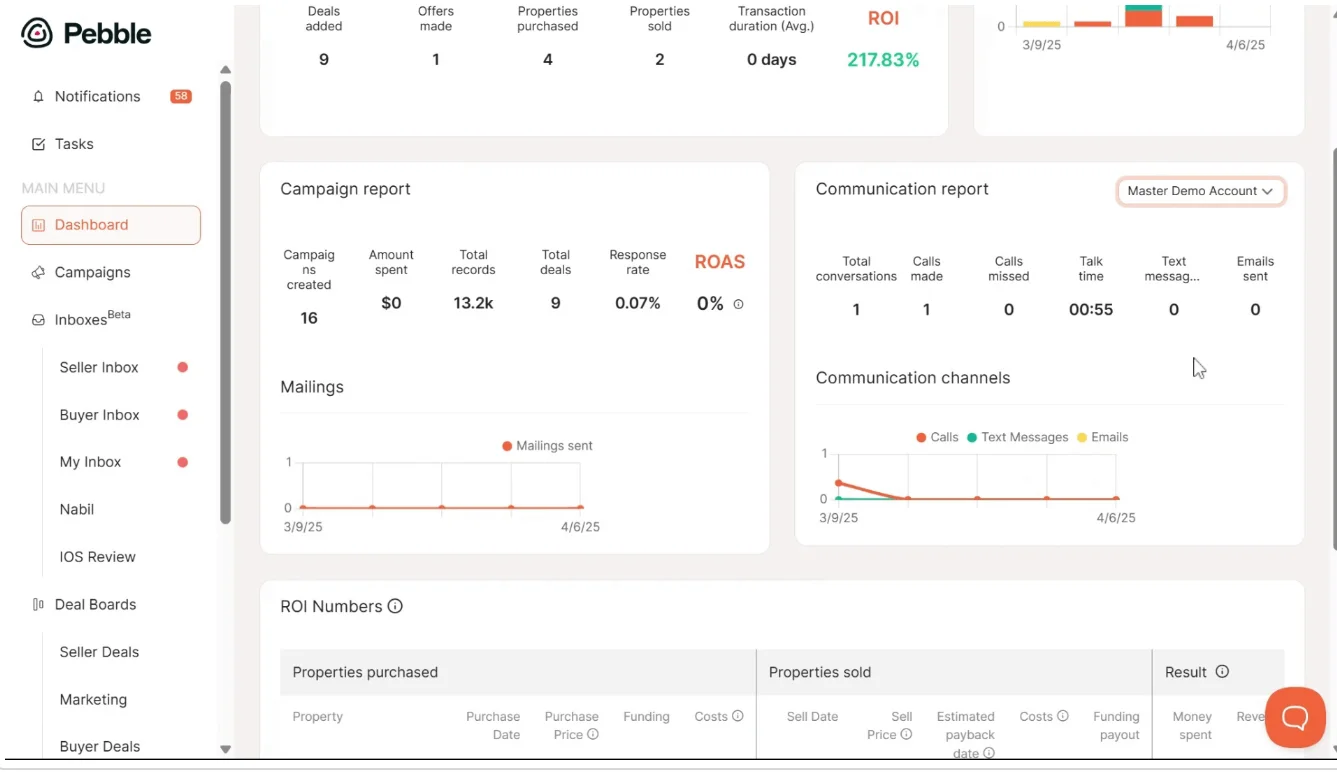
Task: Click the Properties sold table header
Action: click(820, 672)
